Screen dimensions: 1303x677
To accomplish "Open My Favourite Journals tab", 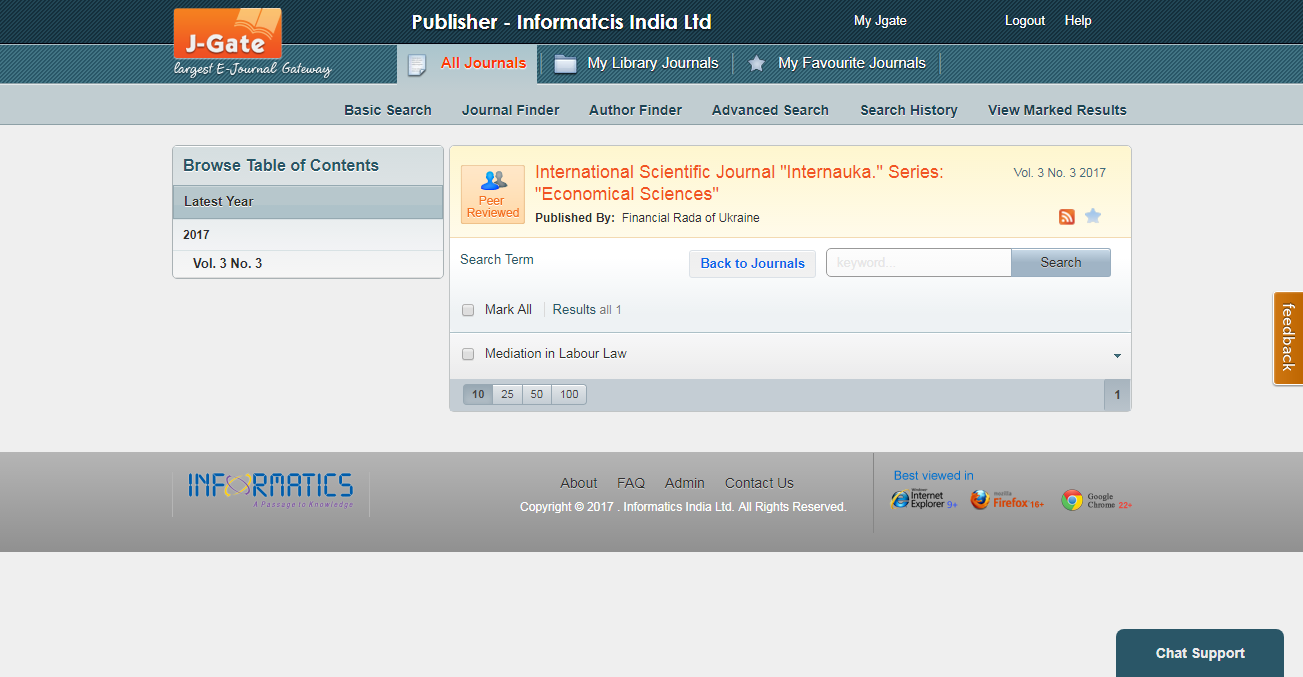I will 852,63.
